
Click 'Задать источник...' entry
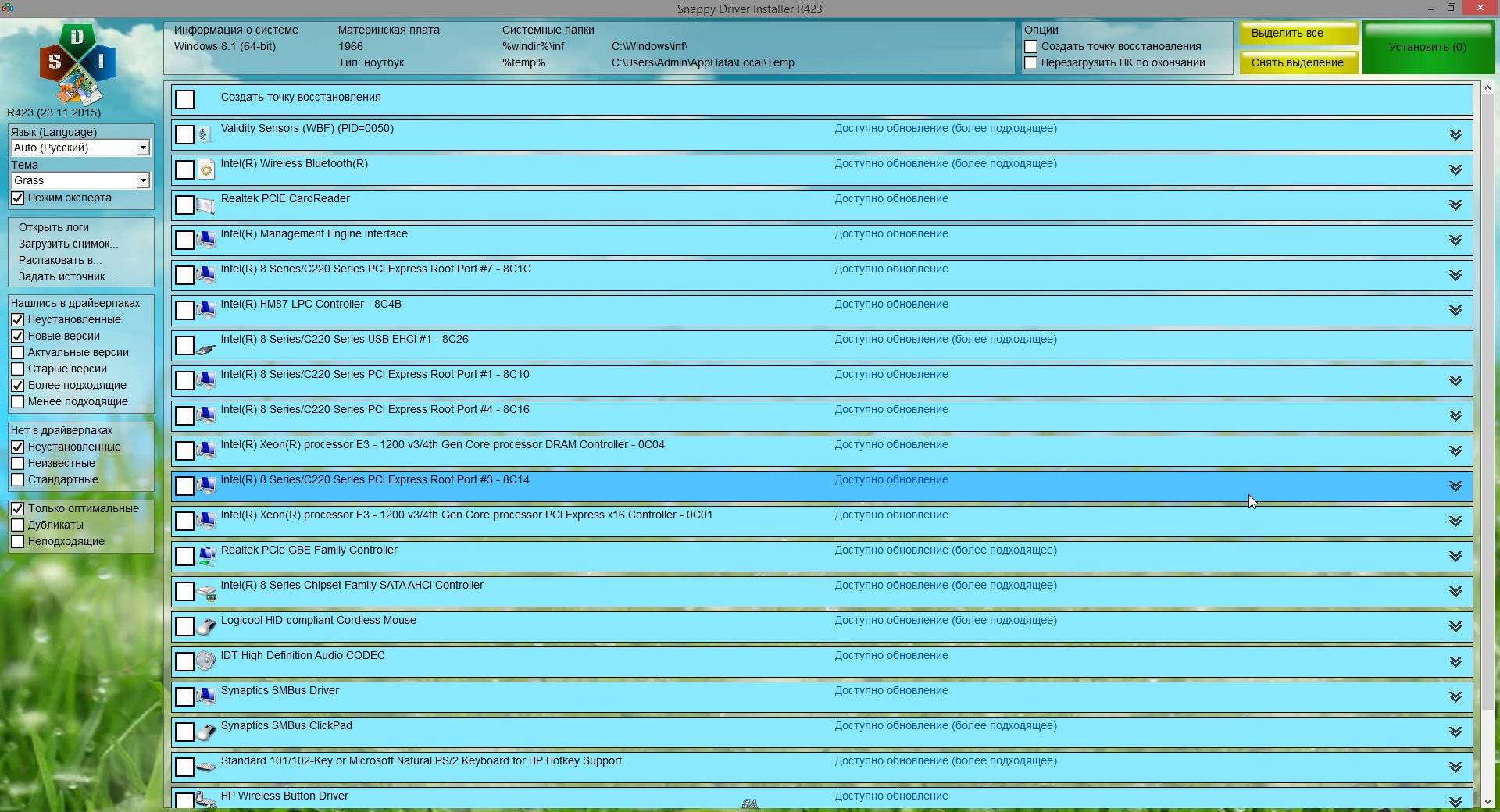pos(66,276)
